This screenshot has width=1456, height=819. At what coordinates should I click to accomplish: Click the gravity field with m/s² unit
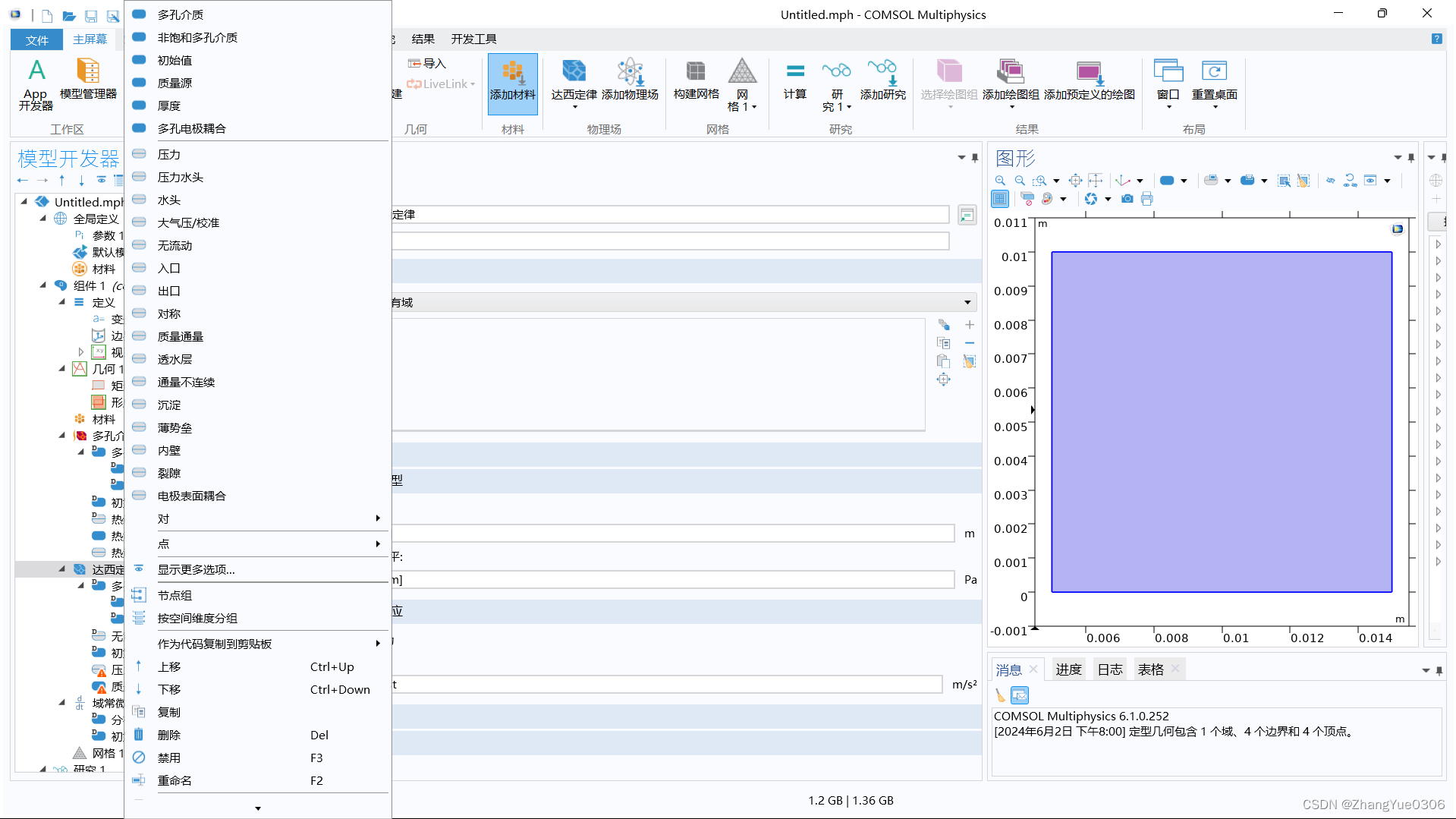click(x=666, y=685)
